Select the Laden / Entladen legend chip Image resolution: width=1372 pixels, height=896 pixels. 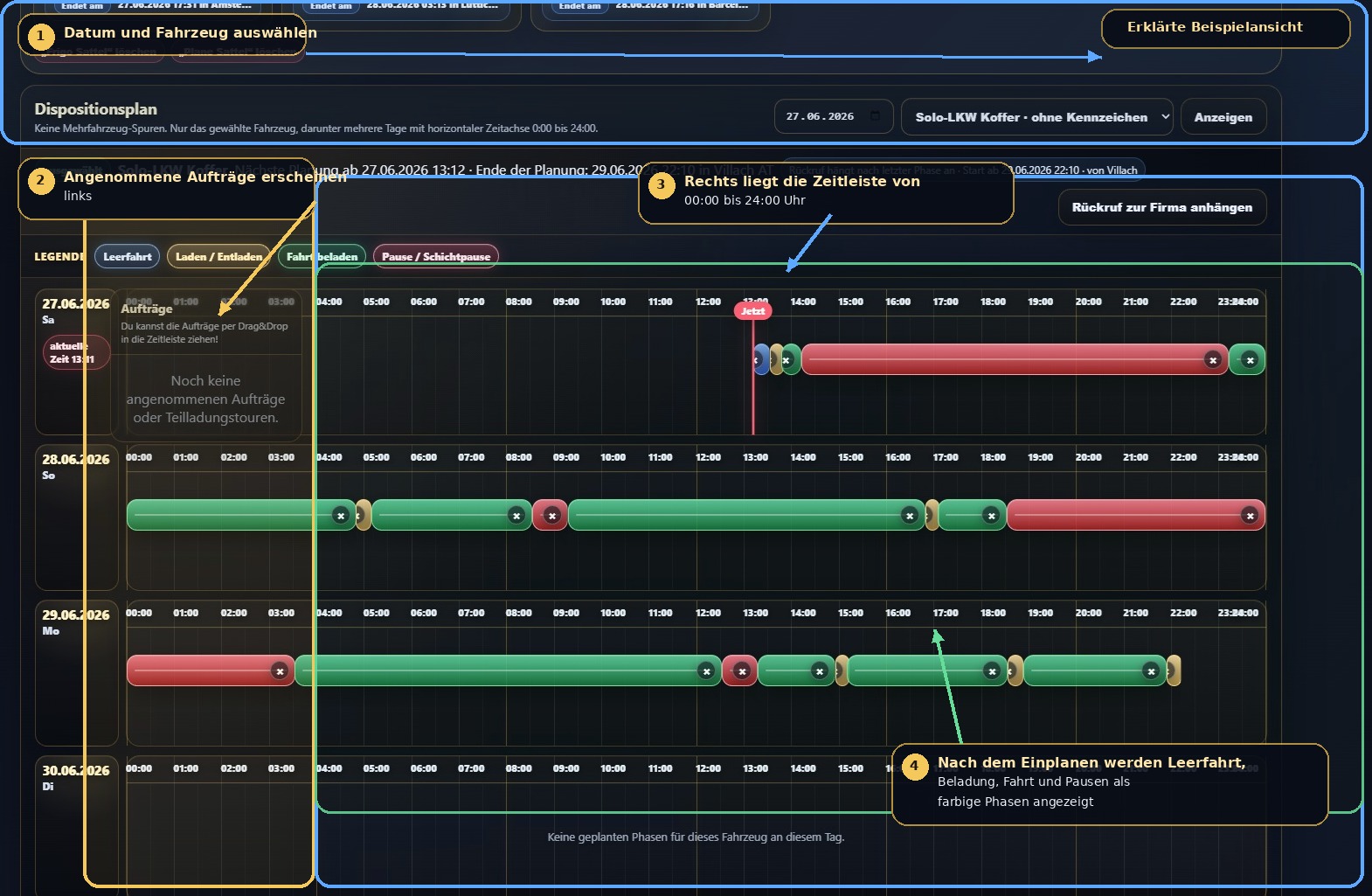218,256
